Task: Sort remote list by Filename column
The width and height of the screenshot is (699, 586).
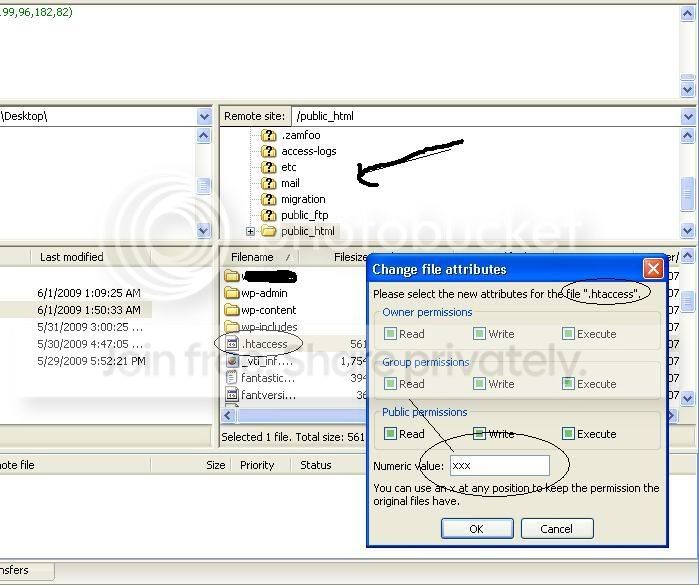Action: [259, 257]
